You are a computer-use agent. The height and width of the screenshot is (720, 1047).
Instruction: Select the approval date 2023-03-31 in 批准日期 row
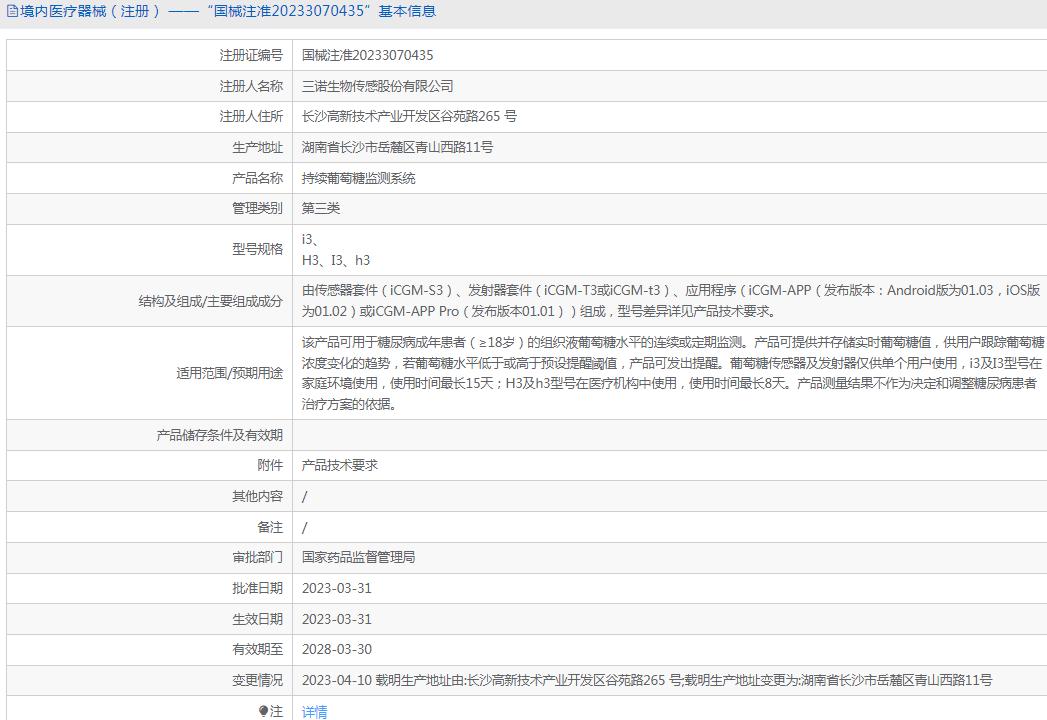click(x=337, y=588)
